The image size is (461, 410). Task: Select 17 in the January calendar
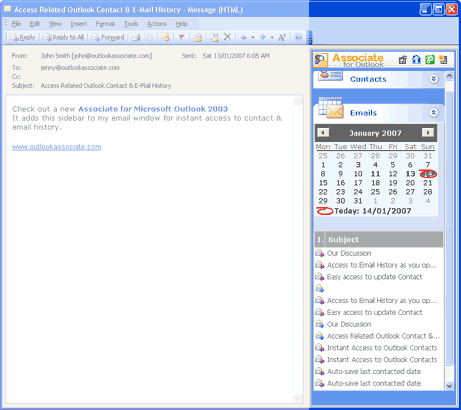(x=358, y=183)
